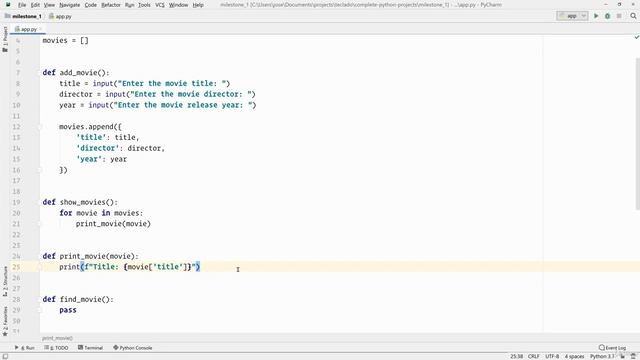The image size is (640, 360).
Task: Click on 'def find_movie():' in the editor
Action: point(78,299)
